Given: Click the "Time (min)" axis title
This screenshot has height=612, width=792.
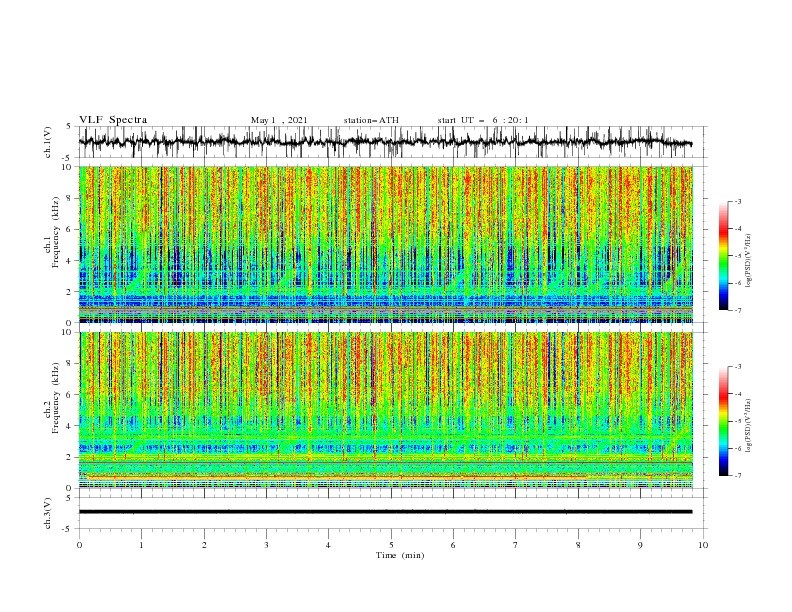Looking at the screenshot, I should coord(400,555).
